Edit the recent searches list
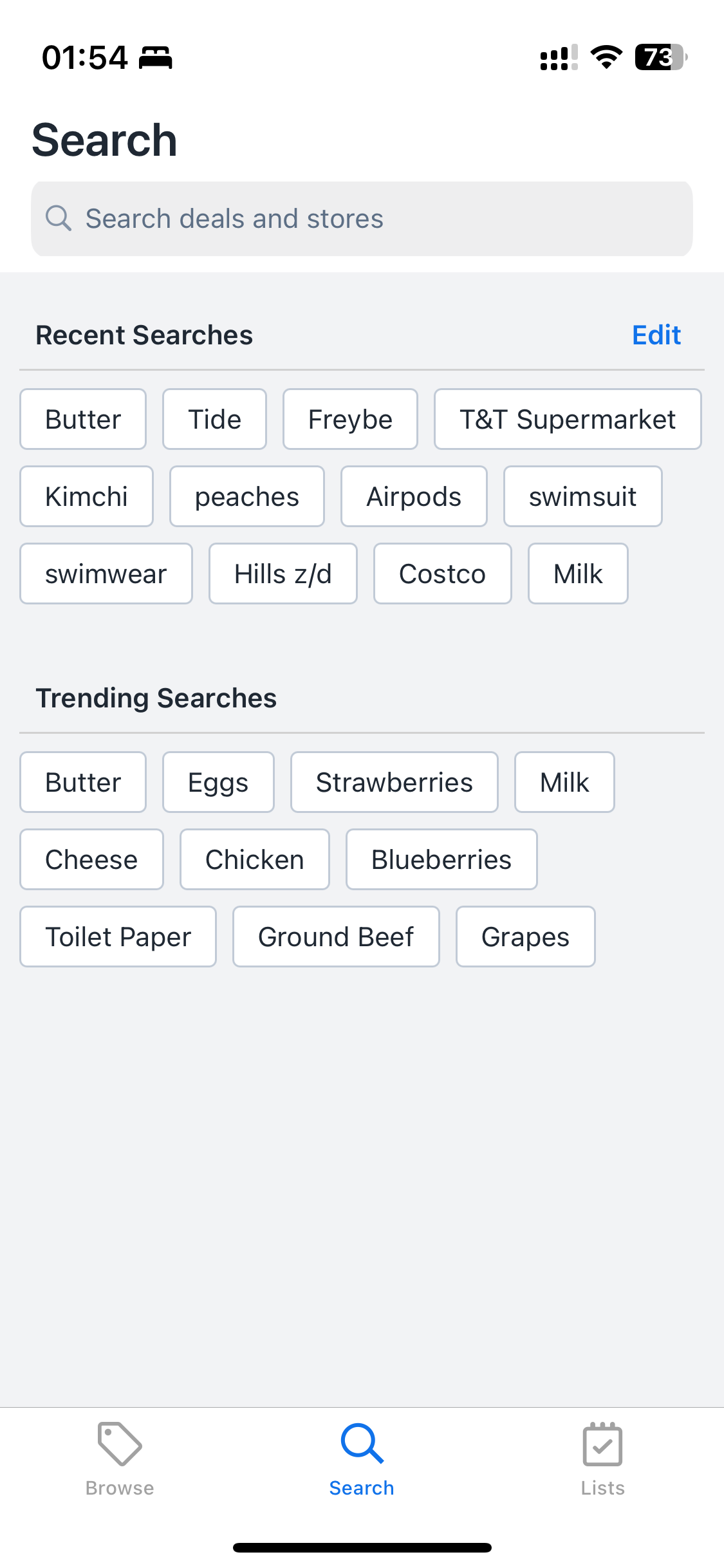Viewport: 724px width, 1568px height. point(656,335)
